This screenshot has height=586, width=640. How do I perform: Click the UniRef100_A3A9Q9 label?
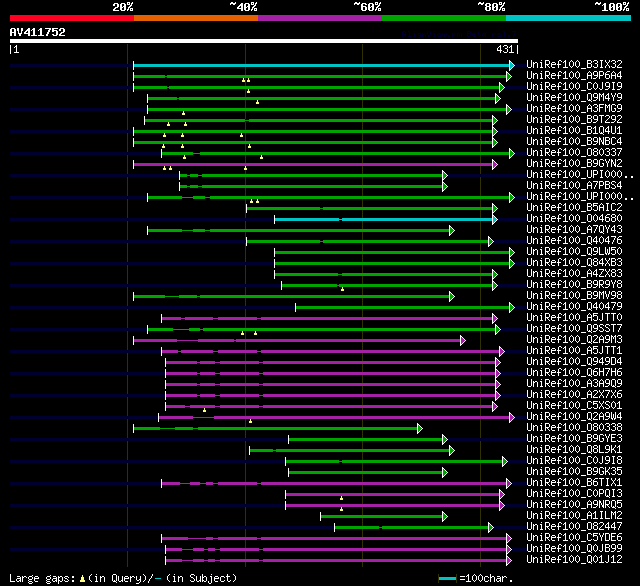(x=574, y=384)
